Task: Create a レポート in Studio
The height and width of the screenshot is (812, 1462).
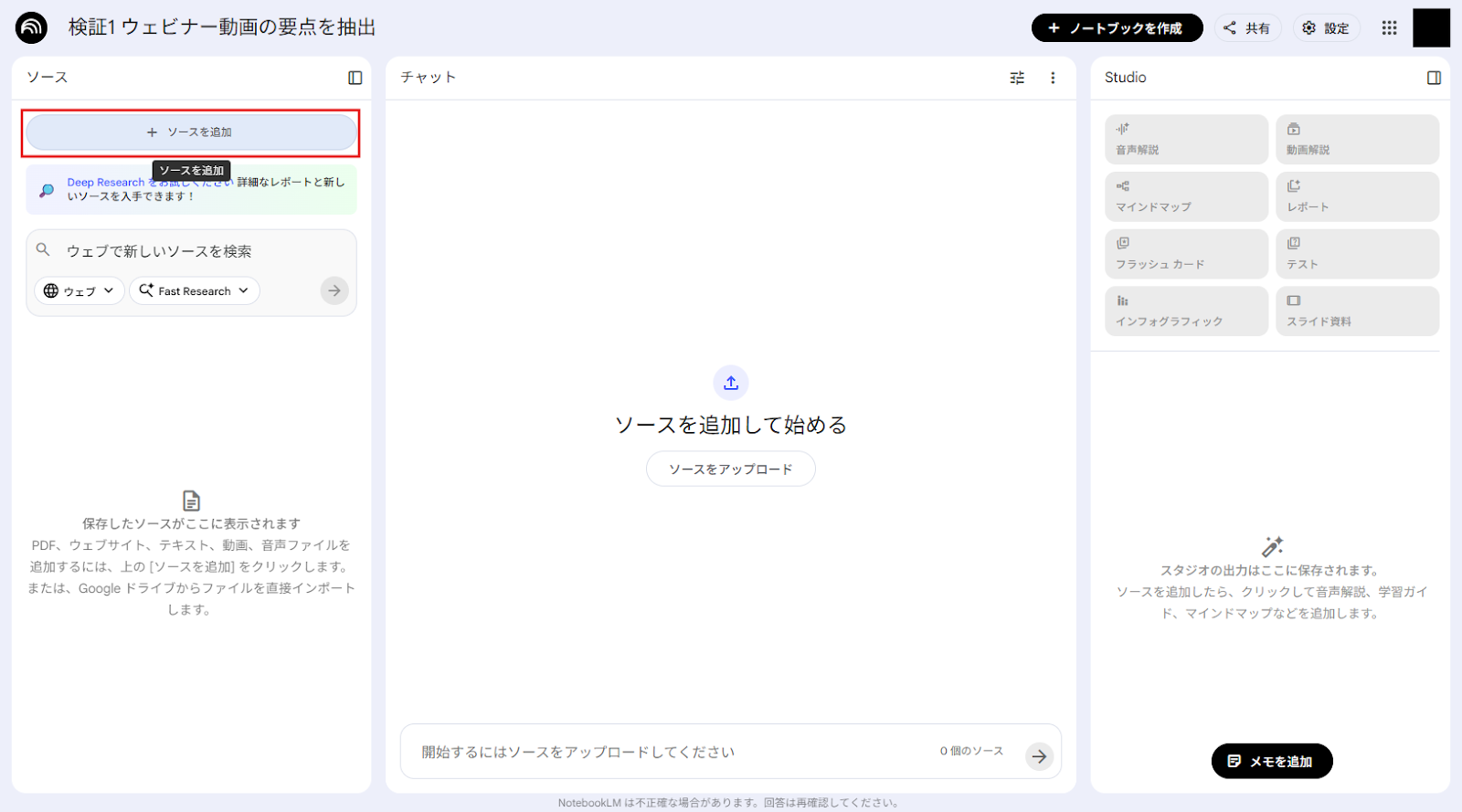Action: (1357, 196)
